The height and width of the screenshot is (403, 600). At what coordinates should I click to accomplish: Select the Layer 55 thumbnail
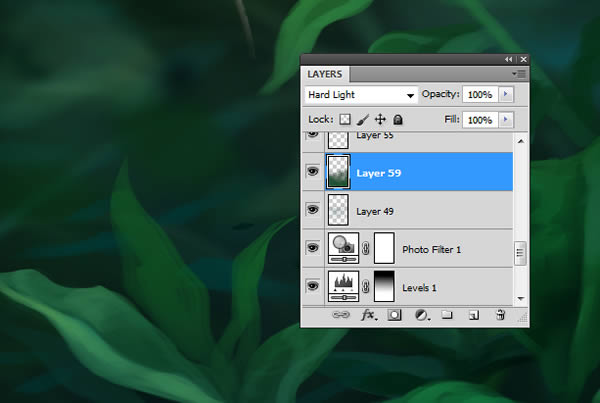[x=338, y=140]
